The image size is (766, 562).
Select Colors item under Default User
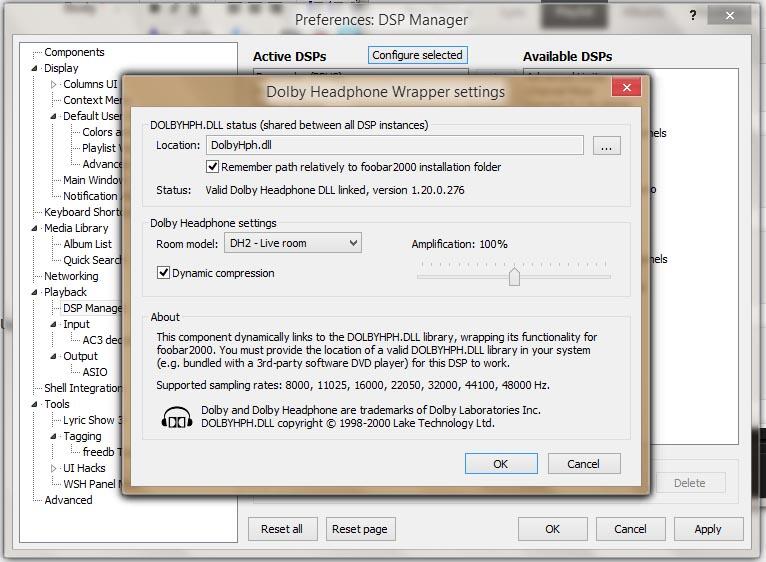pos(102,132)
